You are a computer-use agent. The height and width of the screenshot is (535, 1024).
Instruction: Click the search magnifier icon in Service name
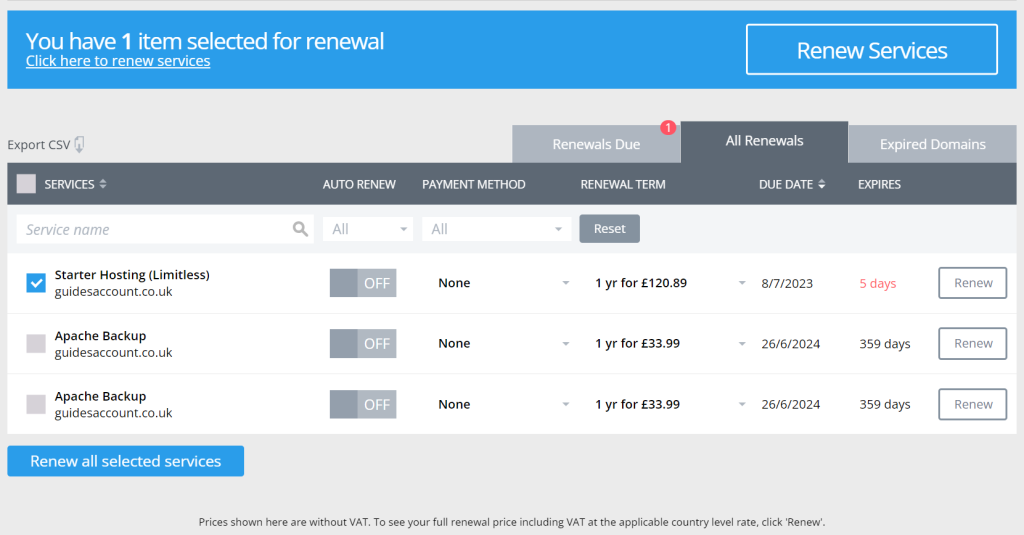click(300, 229)
